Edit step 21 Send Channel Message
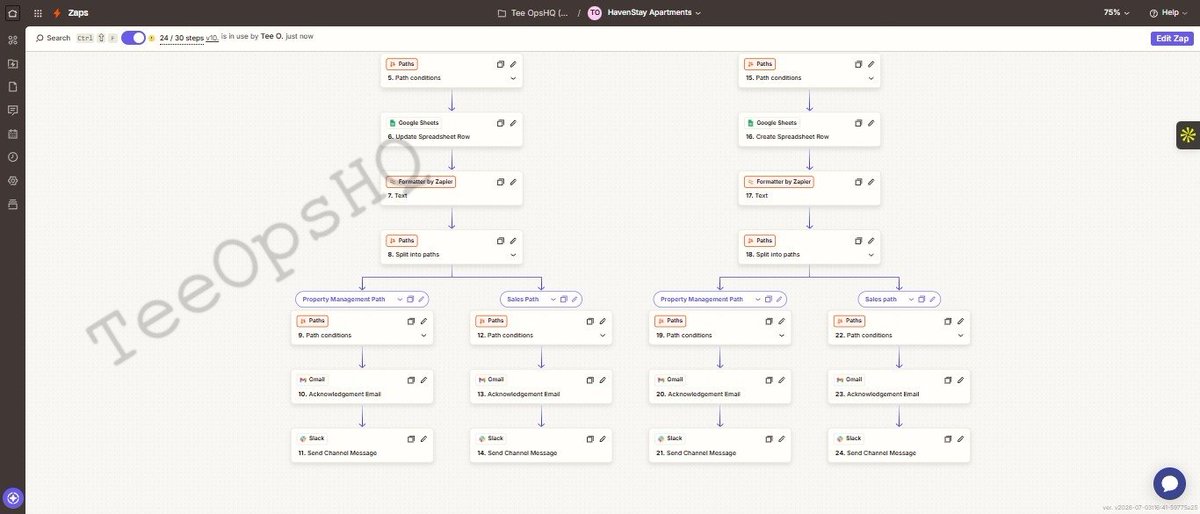This screenshot has width=1200, height=514. [x=782, y=439]
